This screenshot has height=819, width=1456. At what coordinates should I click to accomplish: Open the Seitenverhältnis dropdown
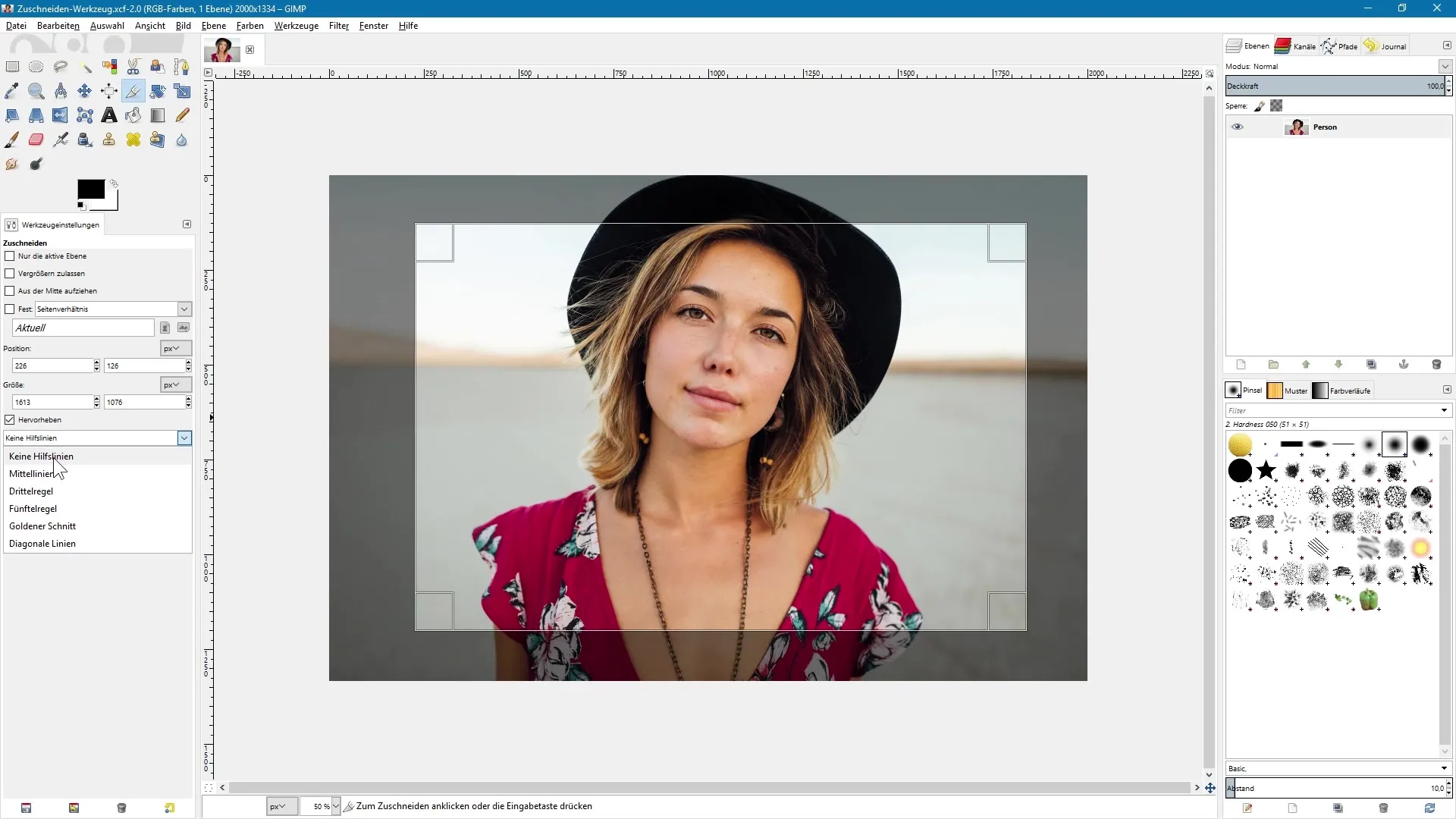click(x=184, y=309)
